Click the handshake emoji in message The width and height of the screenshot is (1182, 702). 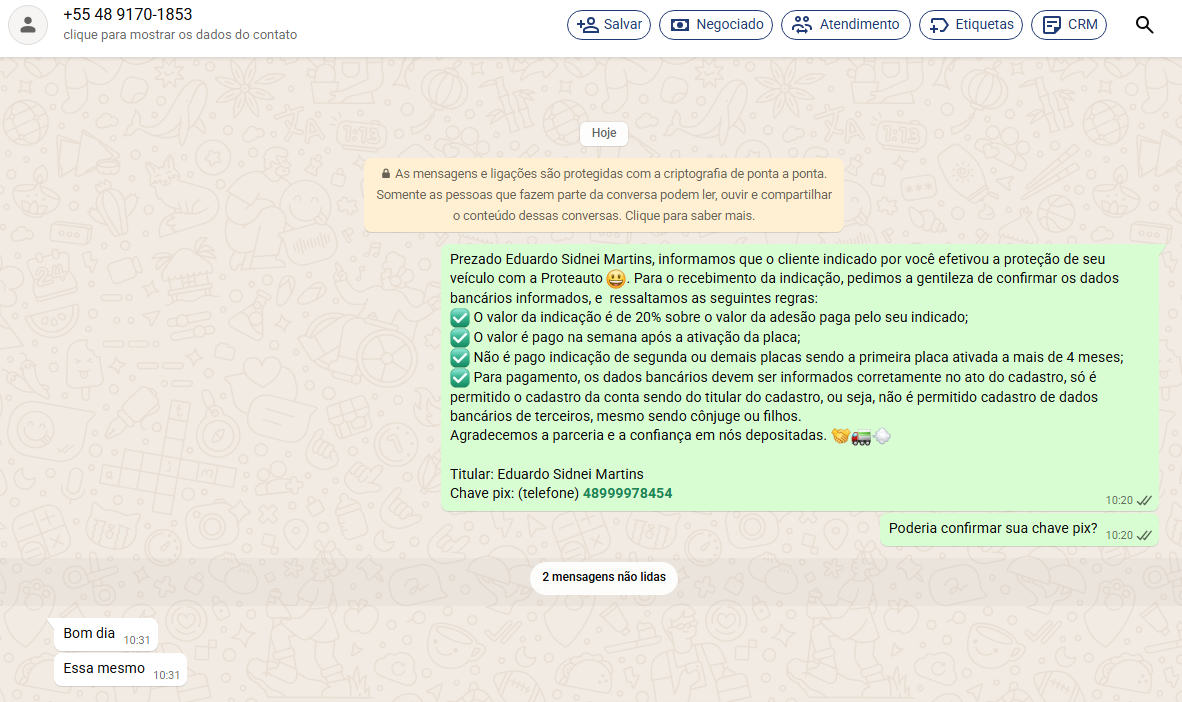pyautogui.click(x=840, y=436)
